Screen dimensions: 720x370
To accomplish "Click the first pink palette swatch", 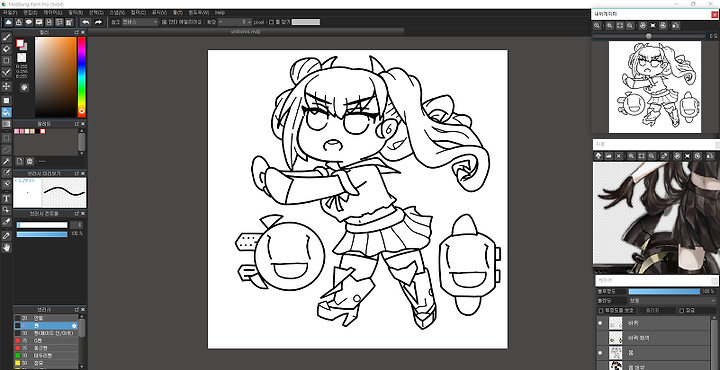I will pyautogui.click(x=17, y=131).
